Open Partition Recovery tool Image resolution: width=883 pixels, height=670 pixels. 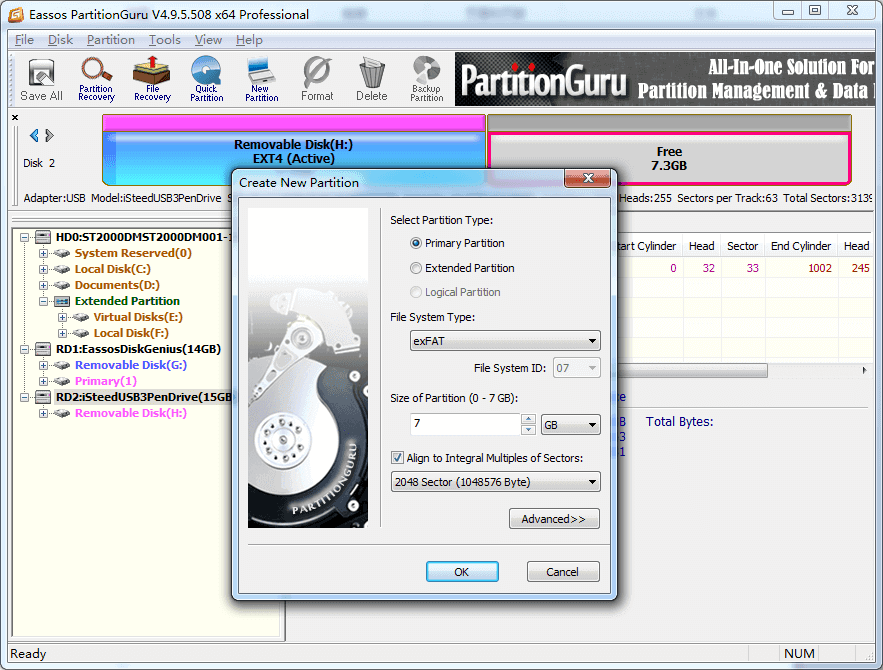96,80
